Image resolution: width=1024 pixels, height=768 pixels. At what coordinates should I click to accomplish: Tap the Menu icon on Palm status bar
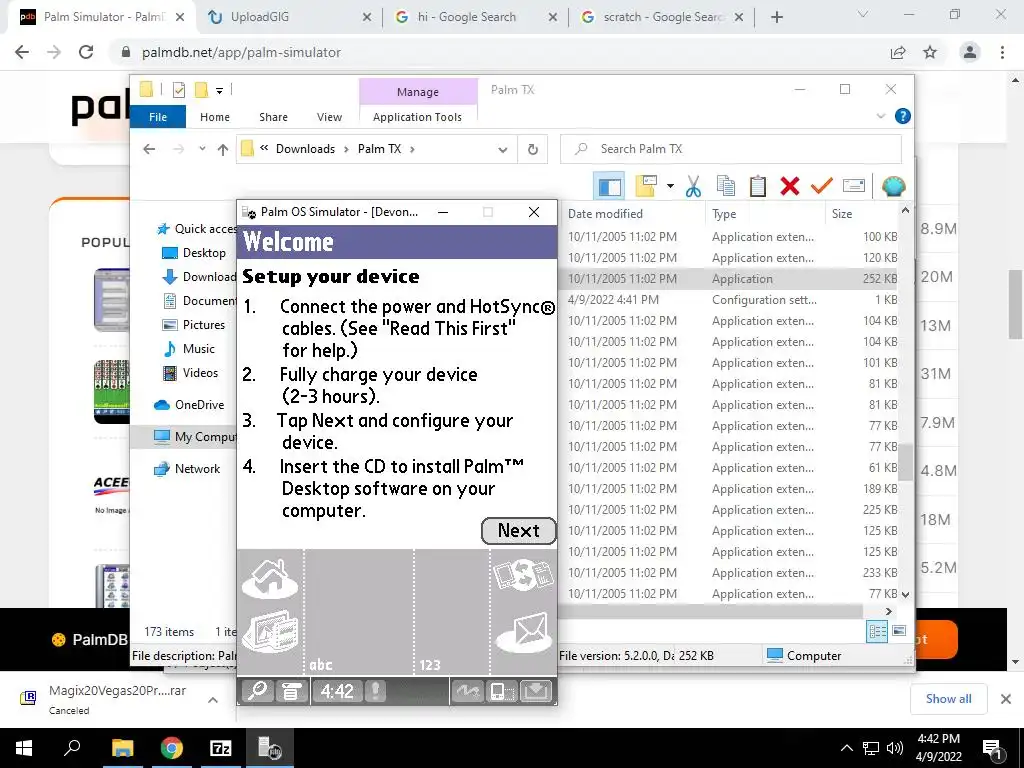pos(291,691)
